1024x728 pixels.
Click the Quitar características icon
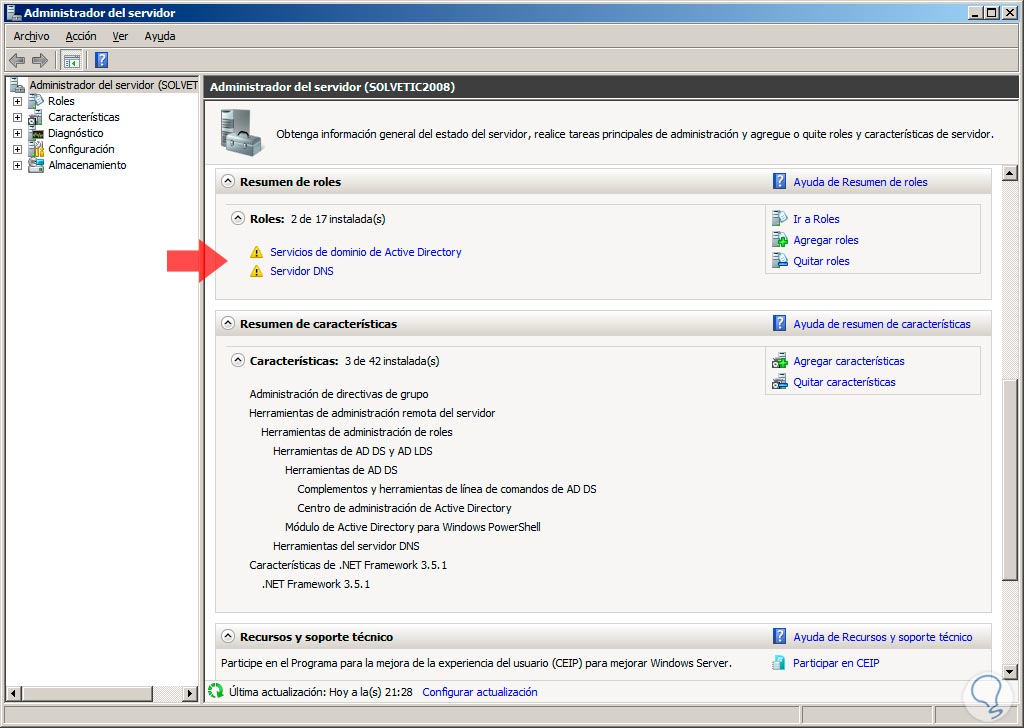[x=780, y=382]
